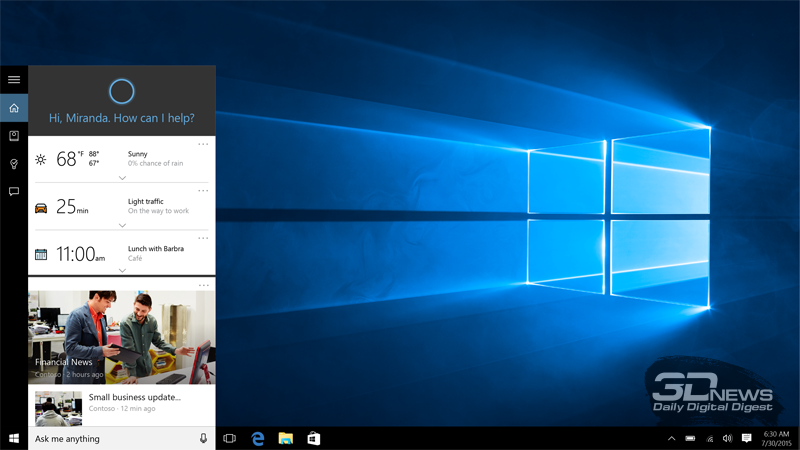This screenshot has height=450, width=800.
Task: Open Cortana Feedback speech bubble icon
Action: click(x=14, y=191)
